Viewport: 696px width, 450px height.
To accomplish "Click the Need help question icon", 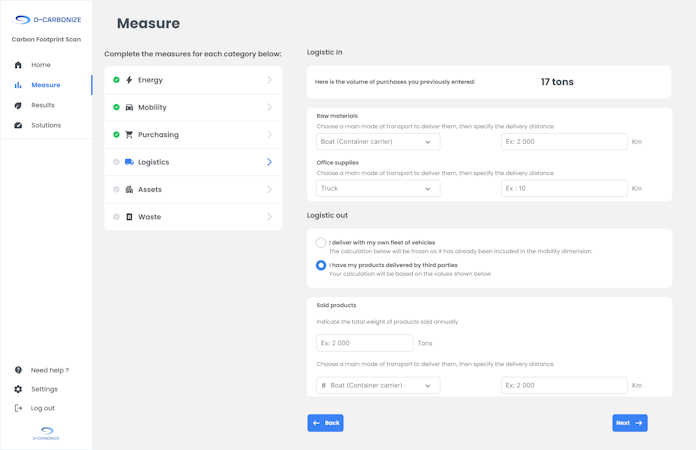I will point(18,370).
